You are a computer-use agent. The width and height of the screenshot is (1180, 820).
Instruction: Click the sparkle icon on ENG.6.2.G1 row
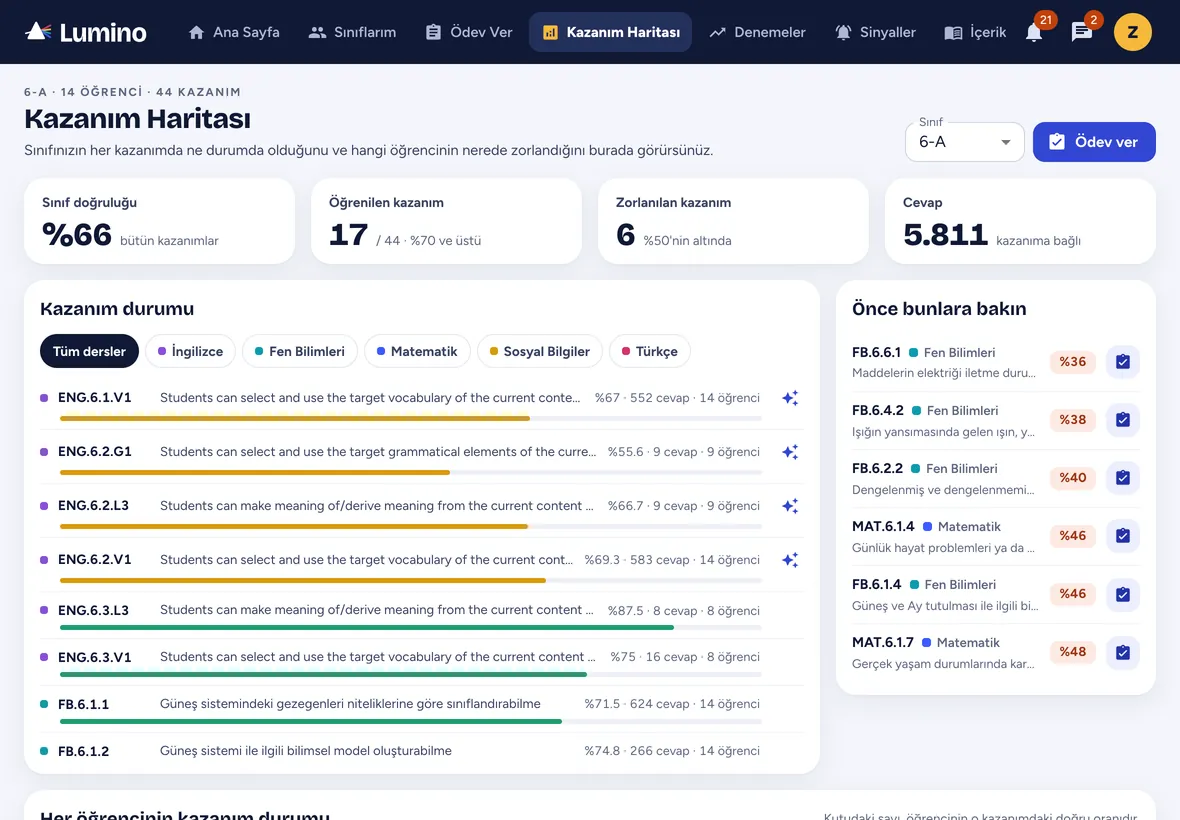[789, 452]
